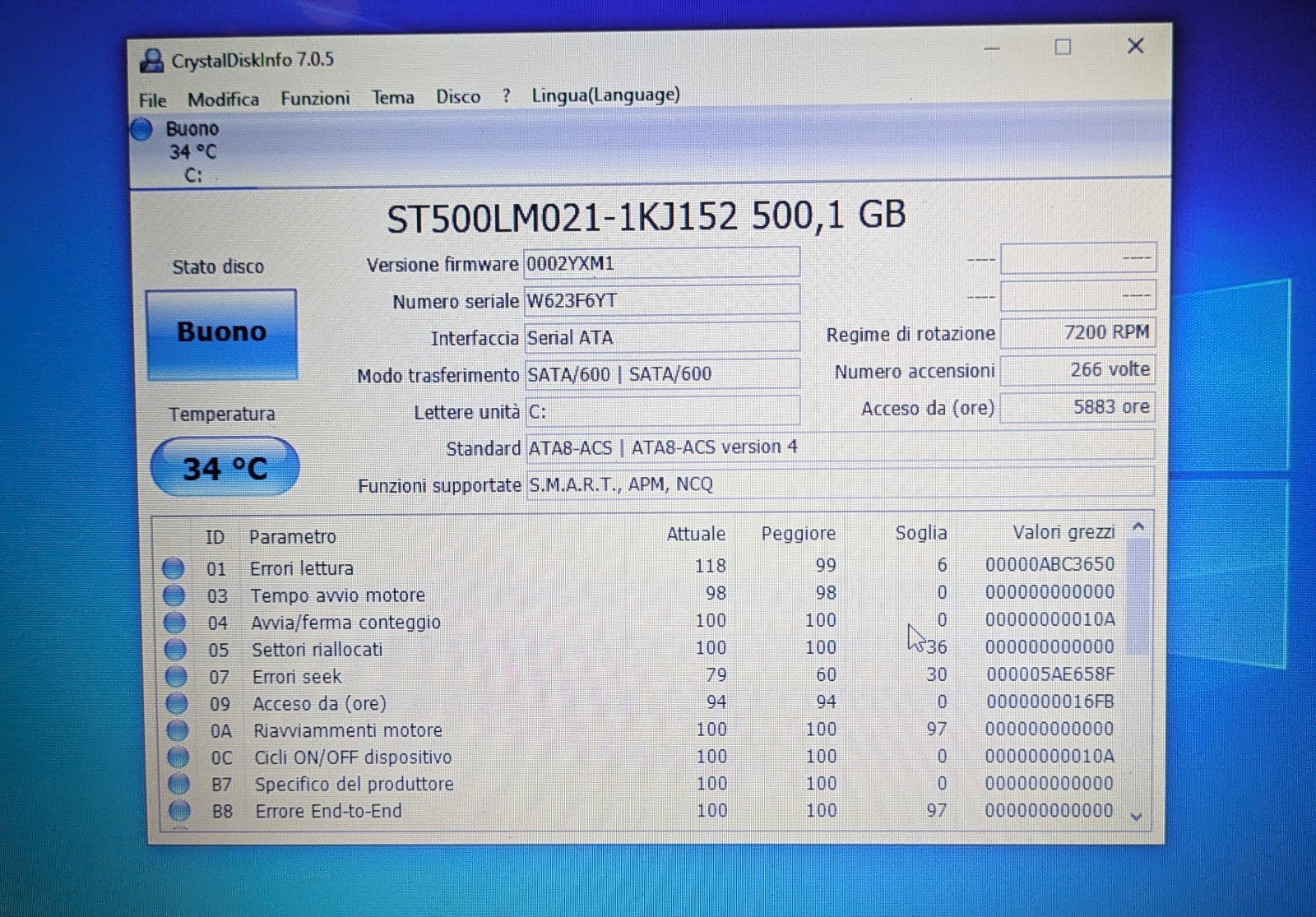The width and height of the screenshot is (1316, 917).
Task: Minimize the CrystalDiskInfo window
Action: [992, 49]
